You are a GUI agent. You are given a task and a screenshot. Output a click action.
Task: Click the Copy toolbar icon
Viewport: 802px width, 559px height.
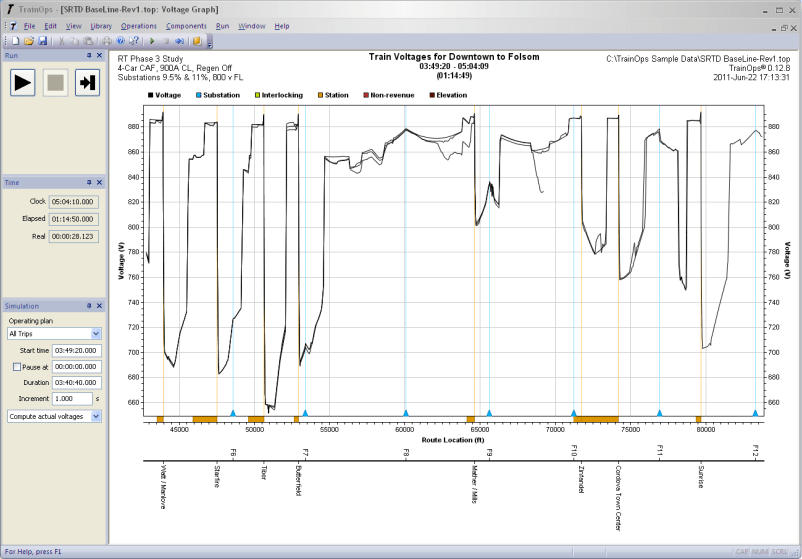point(75,41)
